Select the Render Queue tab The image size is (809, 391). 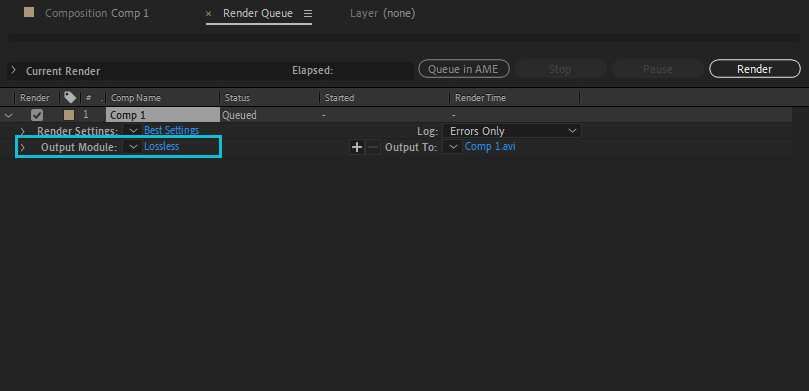pos(257,13)
